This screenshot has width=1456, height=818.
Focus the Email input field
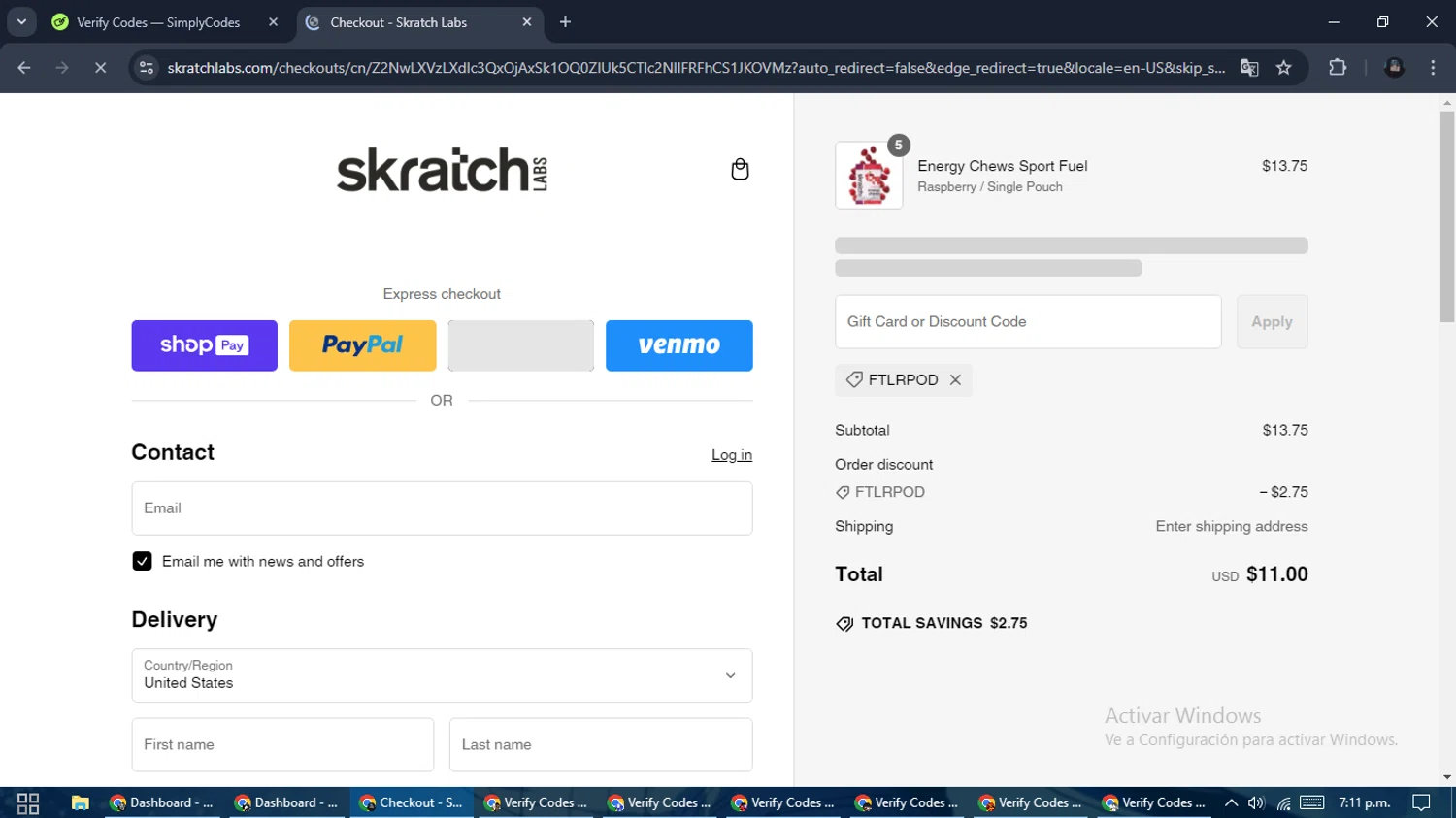pyautogui.click(x=442, y=507)
